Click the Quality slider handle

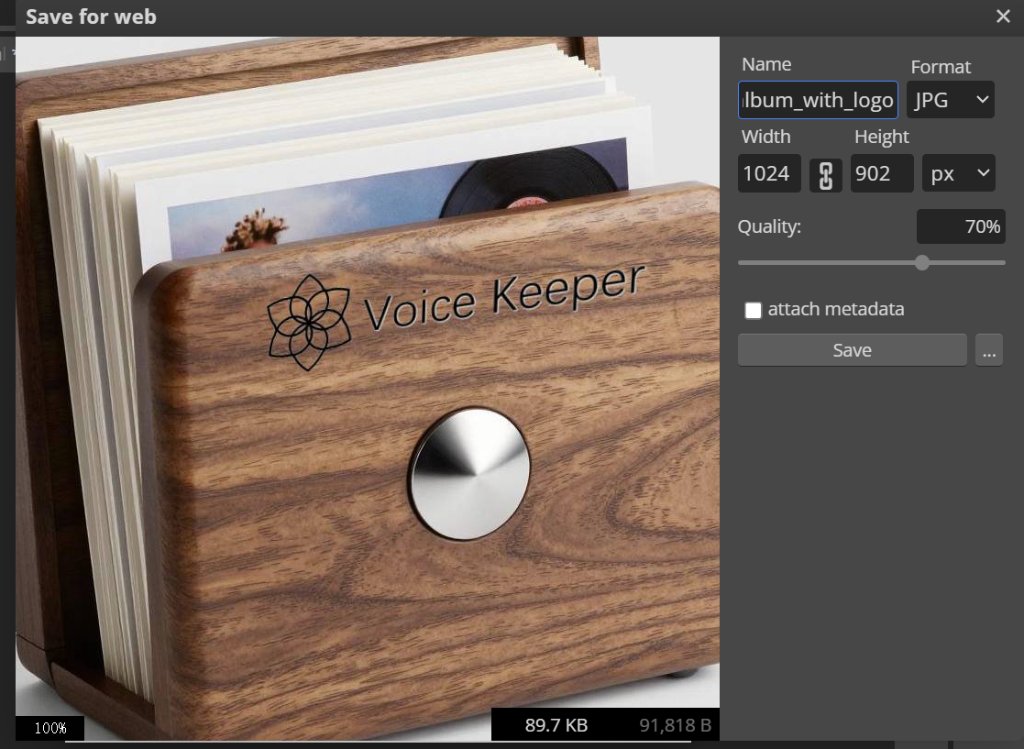(922, 263)
